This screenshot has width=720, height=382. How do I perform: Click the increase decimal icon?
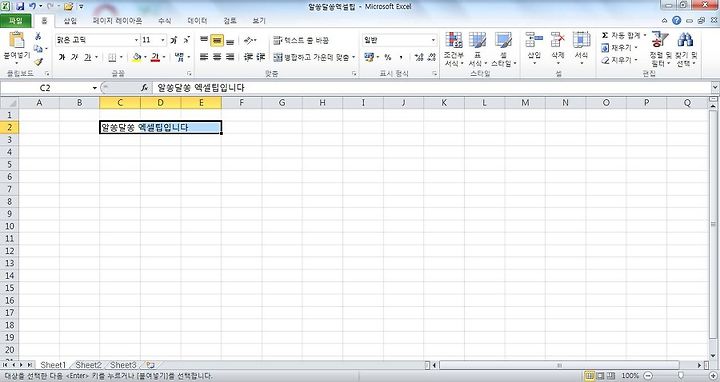coord(418,57)
